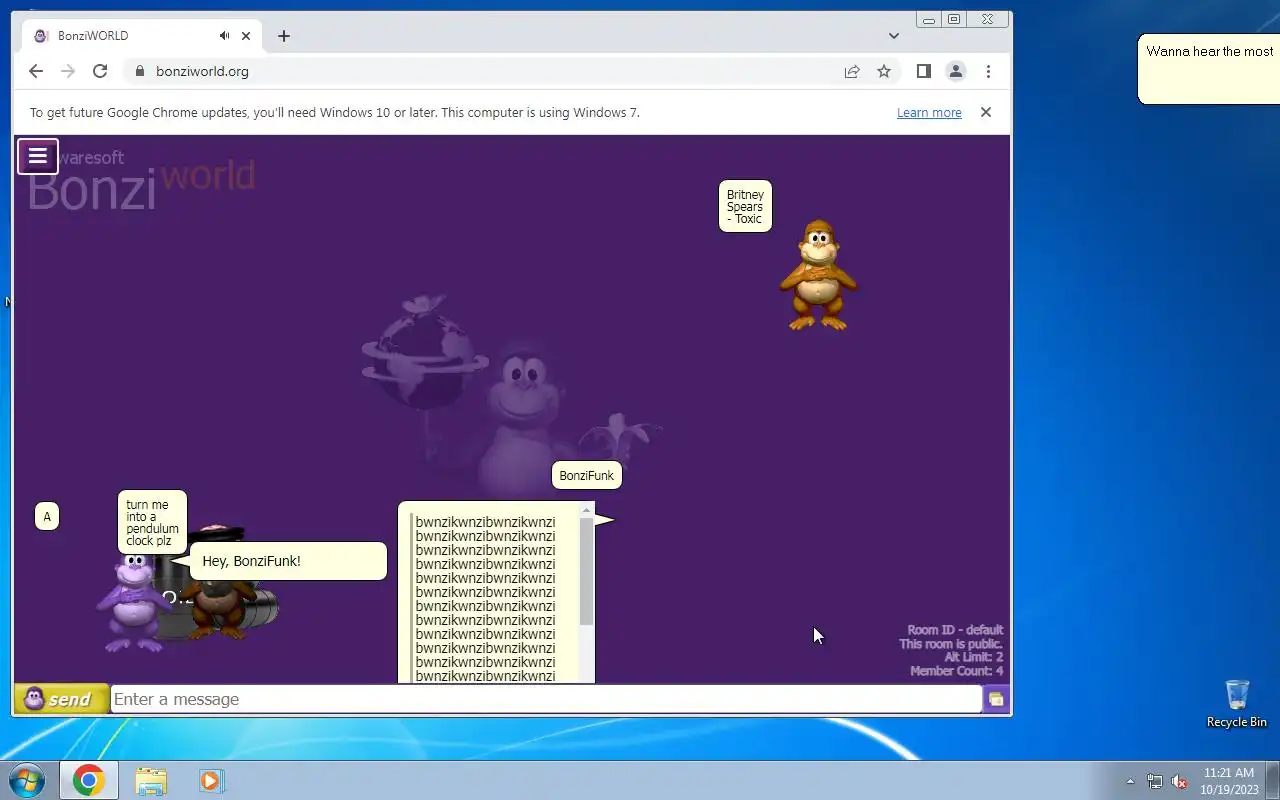This screenshot has height=800, width=1280.
Task: Toggle Chrome side panel
Action: point(924,71)
